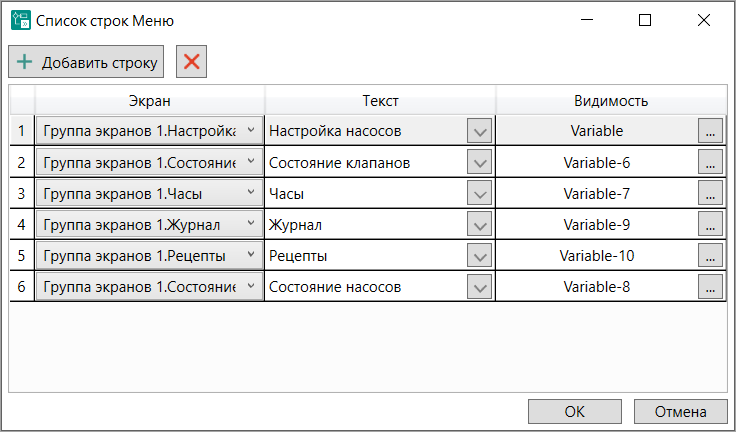Screen dimensions: 736x432
Task: Click the Видимость column header
Action: (611, 101)
